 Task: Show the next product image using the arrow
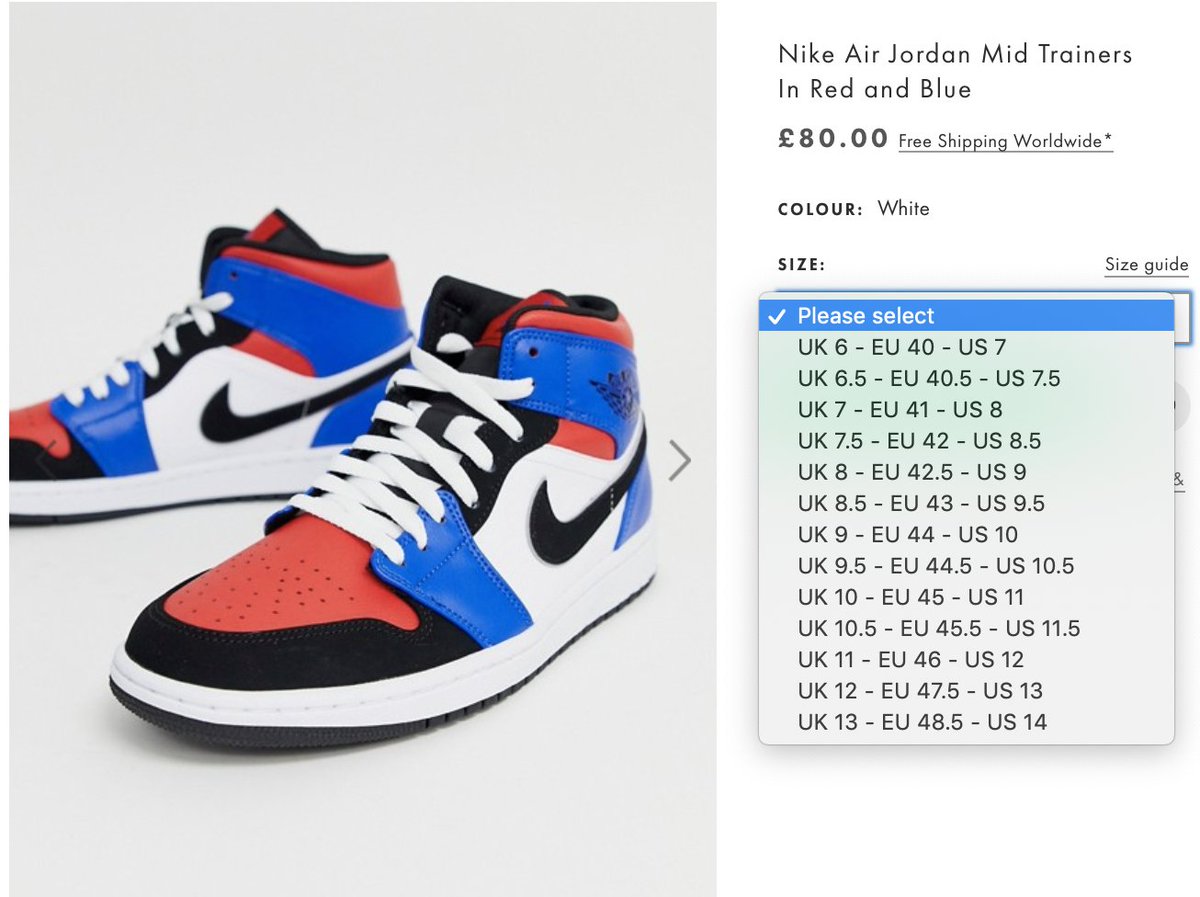point(680,461)
